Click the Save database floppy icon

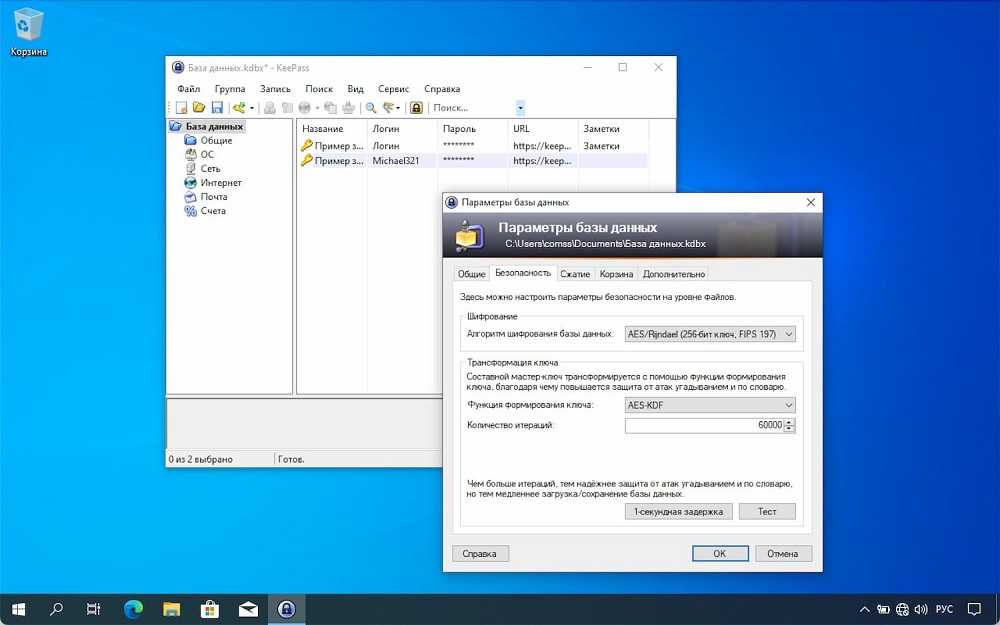(216, 108)
